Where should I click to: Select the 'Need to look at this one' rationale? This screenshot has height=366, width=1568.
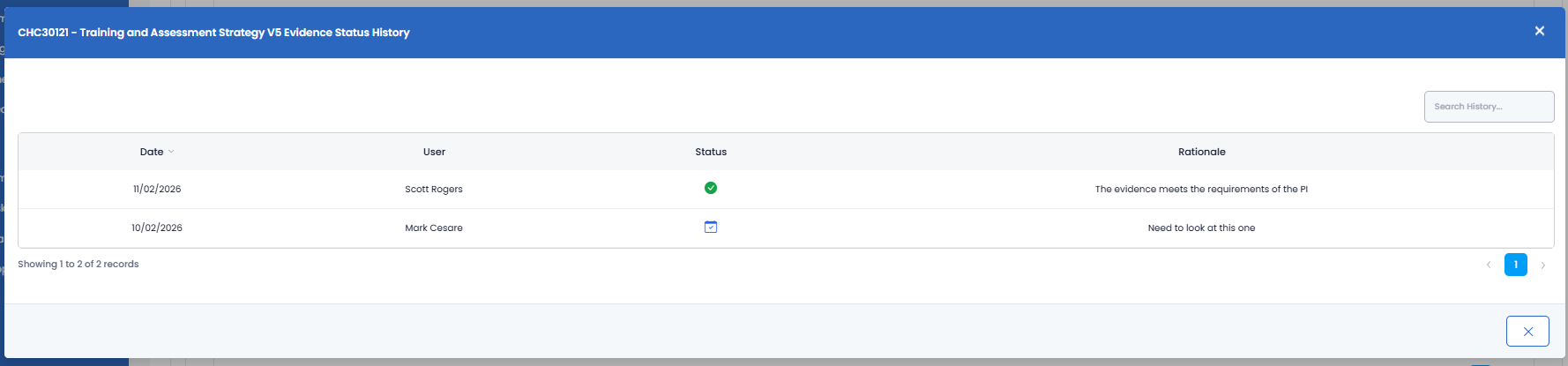pyautogui.click(x=1201, y=228)
